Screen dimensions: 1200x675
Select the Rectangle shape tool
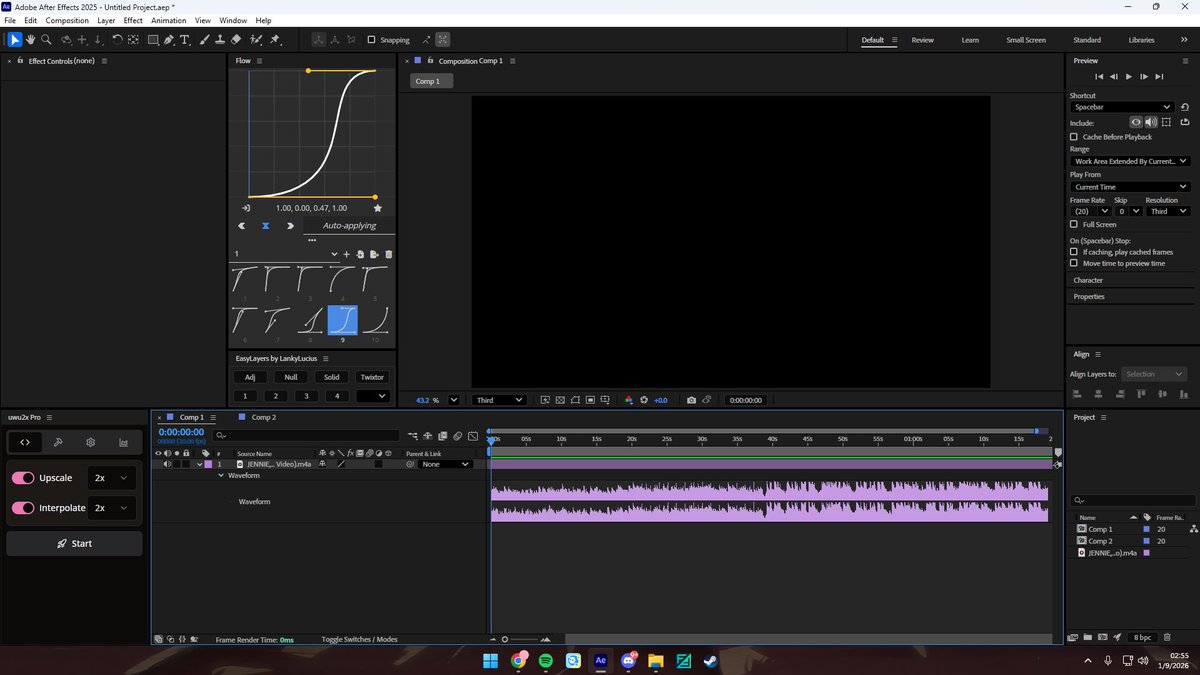tap(153, 40)
